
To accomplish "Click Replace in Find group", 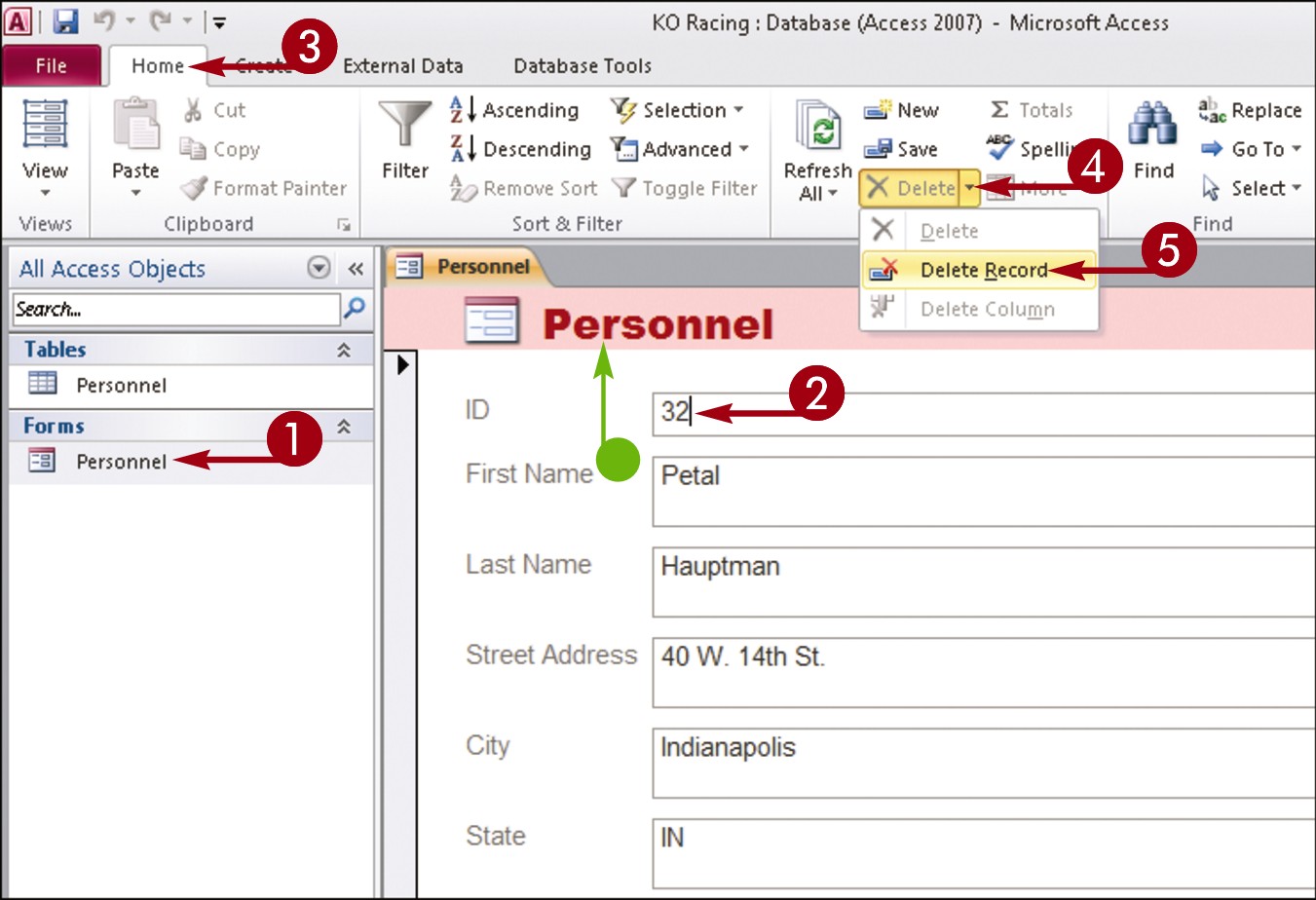I will 1250,110.
